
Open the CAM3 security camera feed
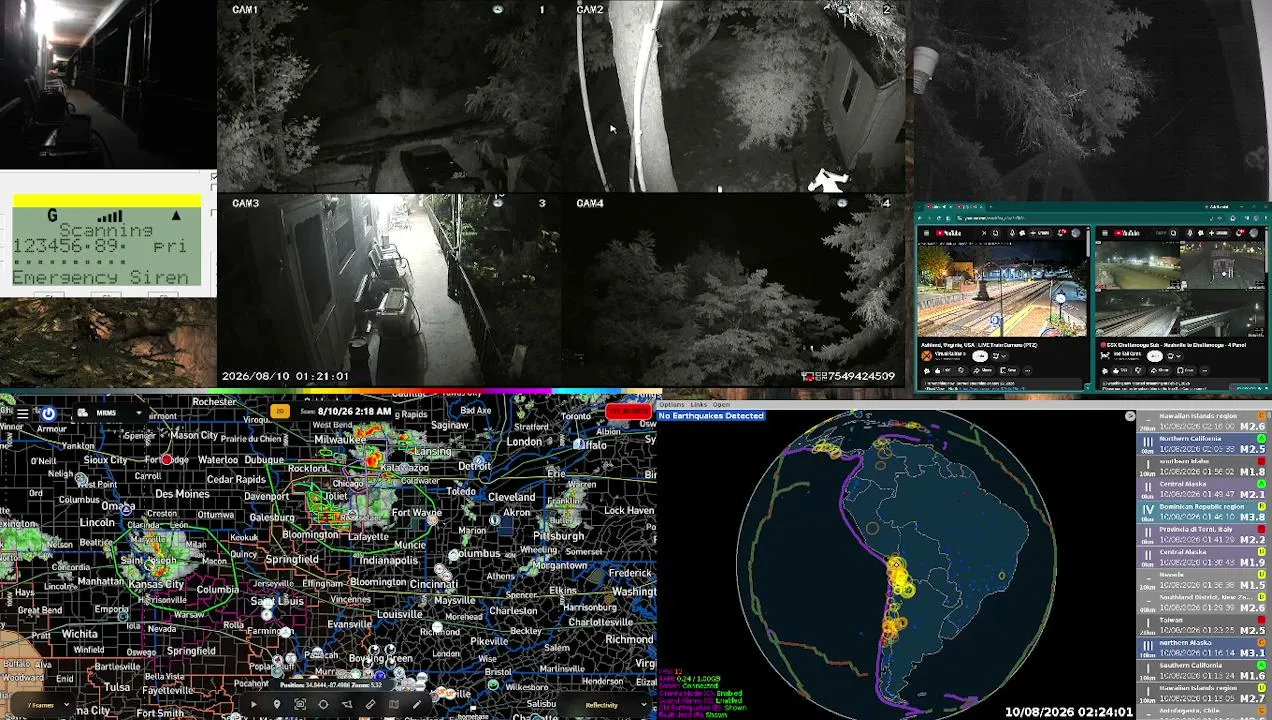click(x=390, y=290)
